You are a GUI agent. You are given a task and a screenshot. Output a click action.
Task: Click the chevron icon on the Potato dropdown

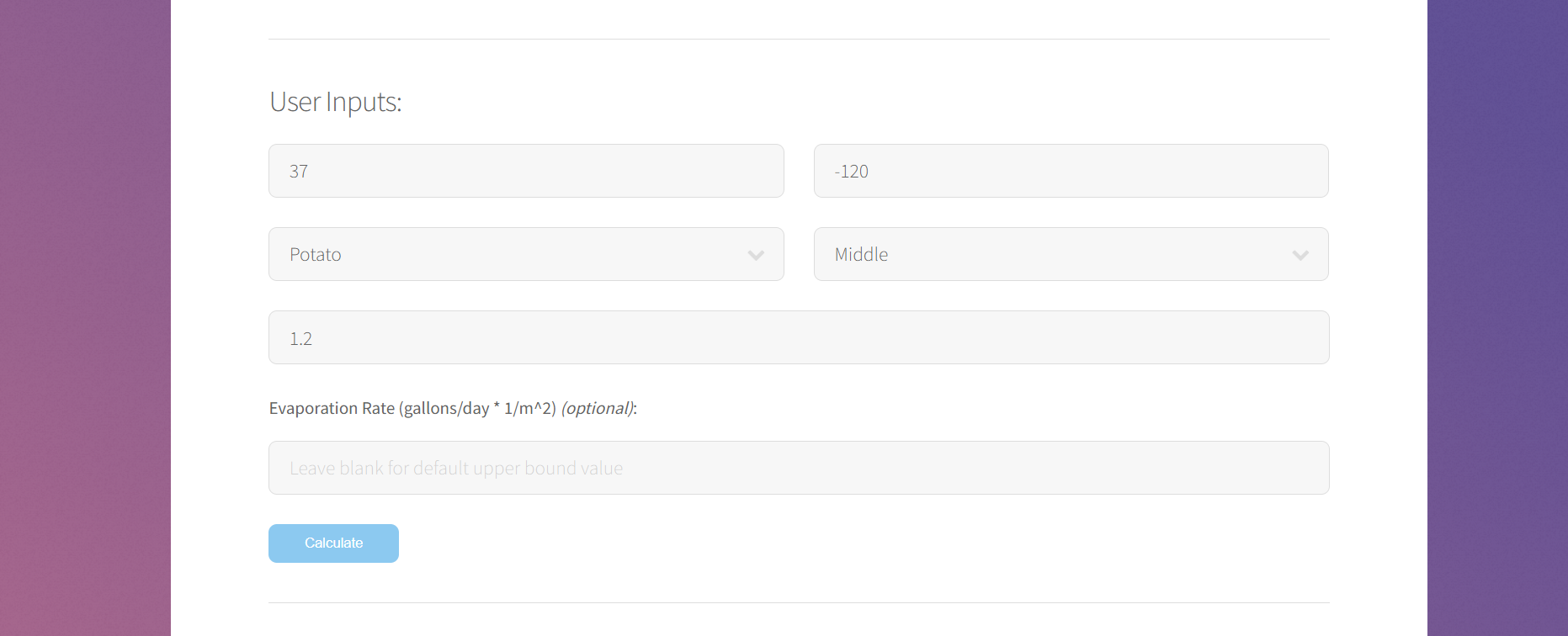coord(755,254)
